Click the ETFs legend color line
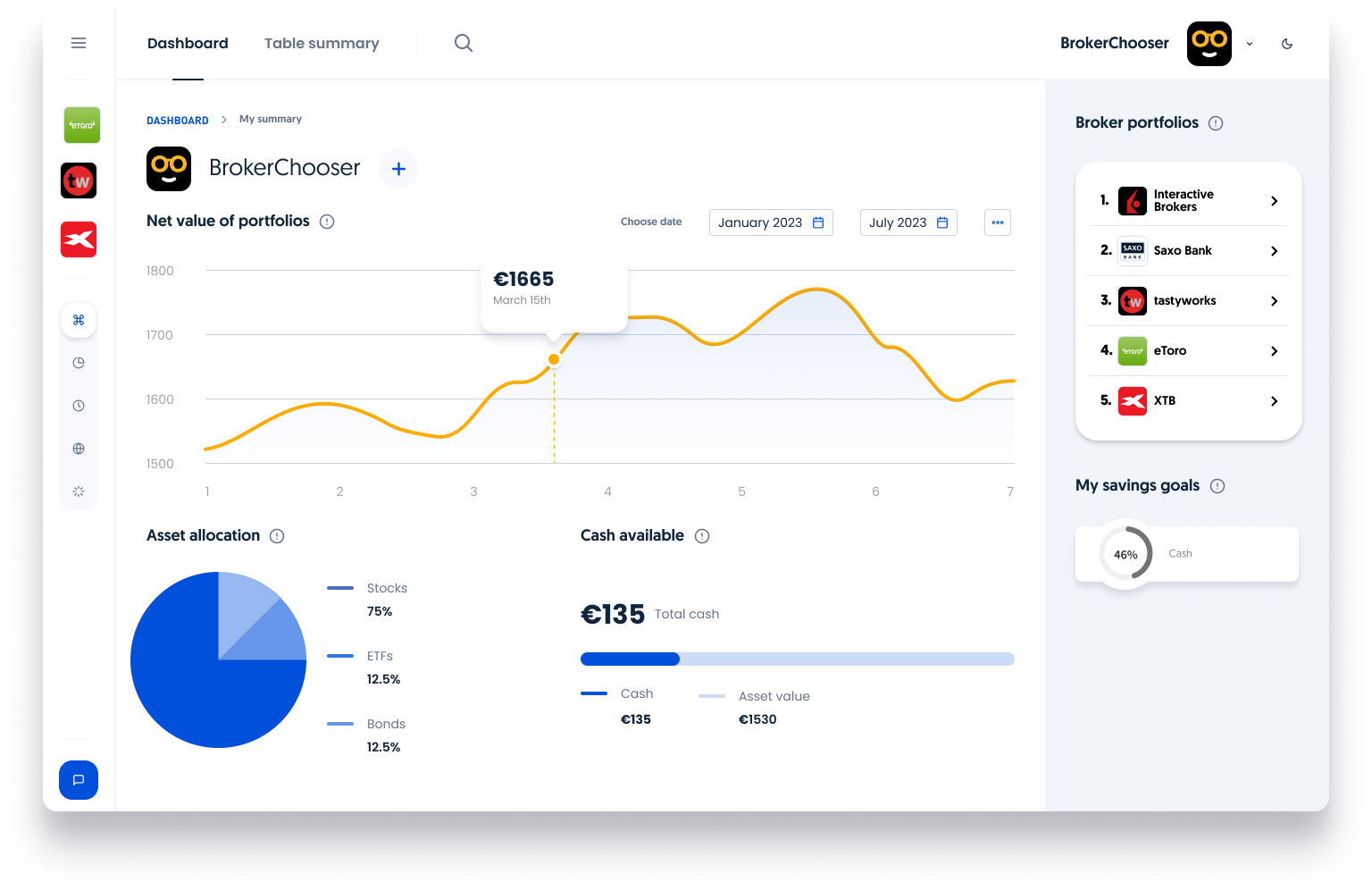1372x890 pixels. coord(340,656)
